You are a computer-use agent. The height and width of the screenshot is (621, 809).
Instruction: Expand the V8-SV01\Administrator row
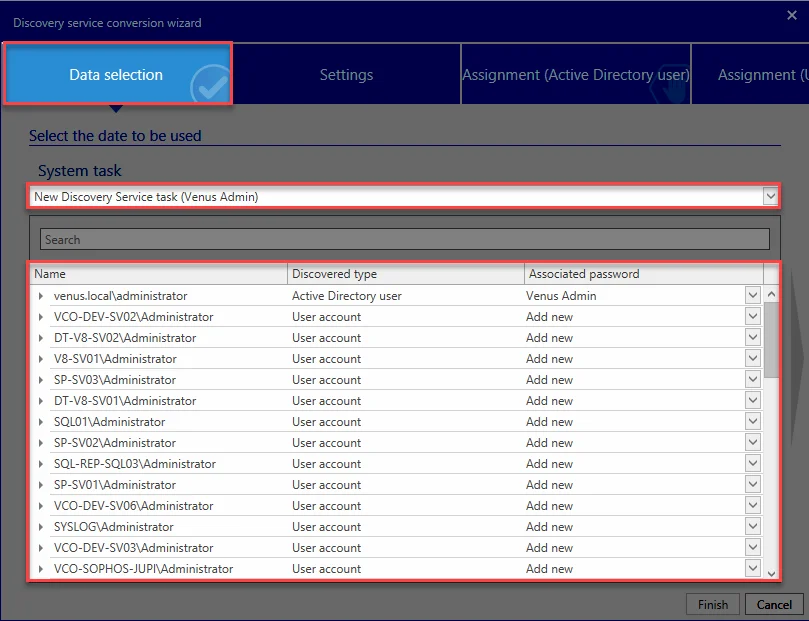point(40,358)
